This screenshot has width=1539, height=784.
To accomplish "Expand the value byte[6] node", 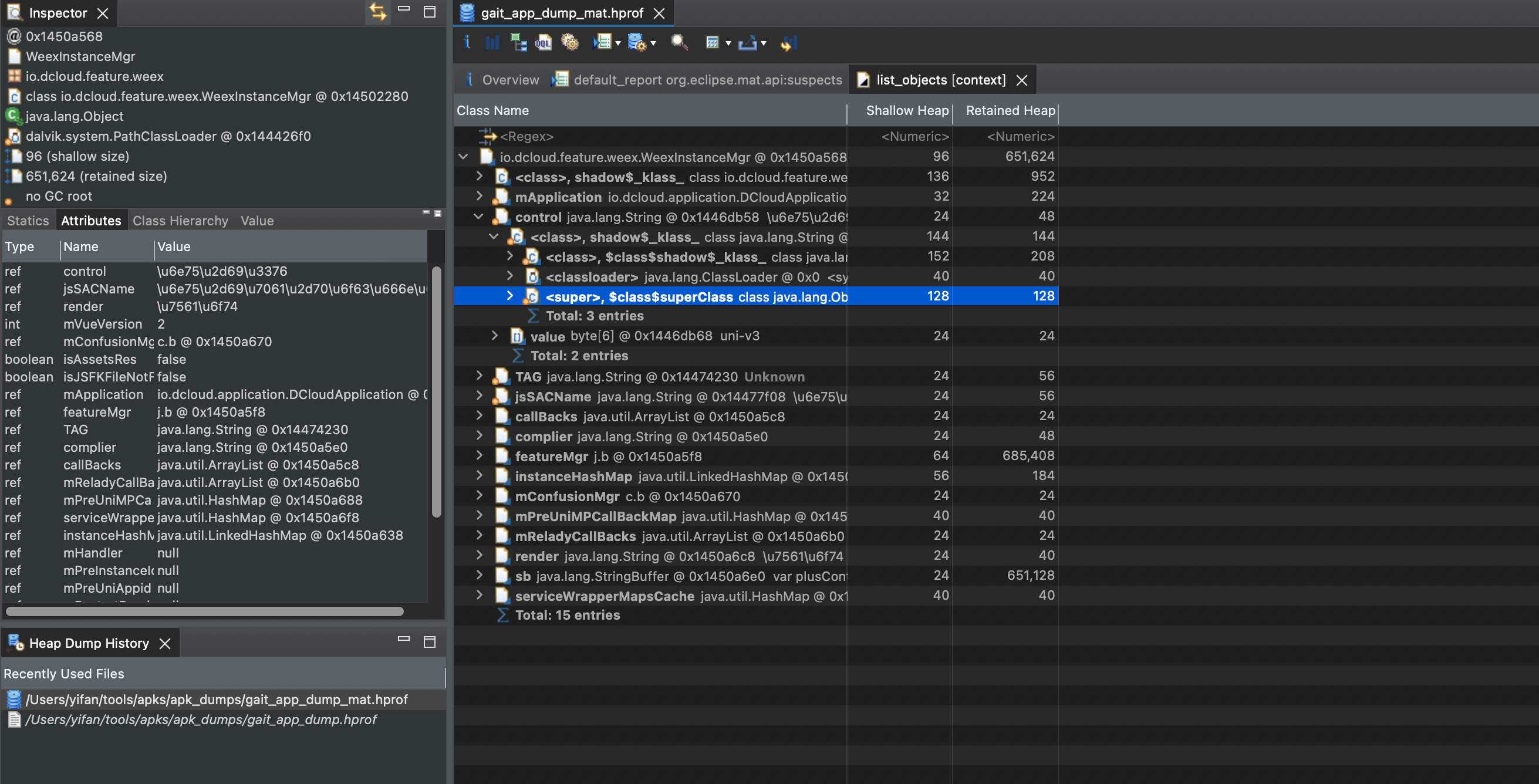I will point(495,335).
